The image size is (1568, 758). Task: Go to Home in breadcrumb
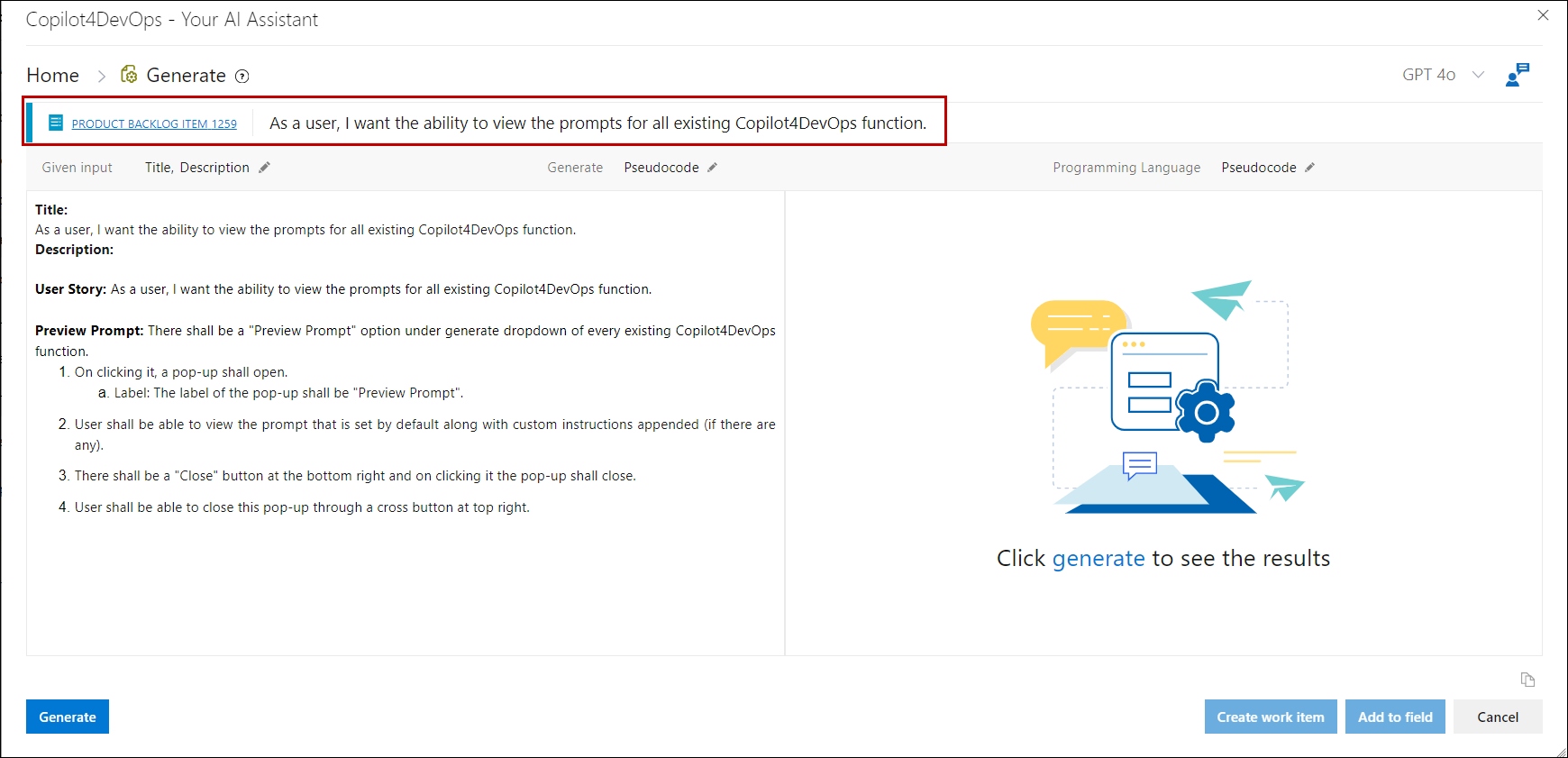coord(53,76)
